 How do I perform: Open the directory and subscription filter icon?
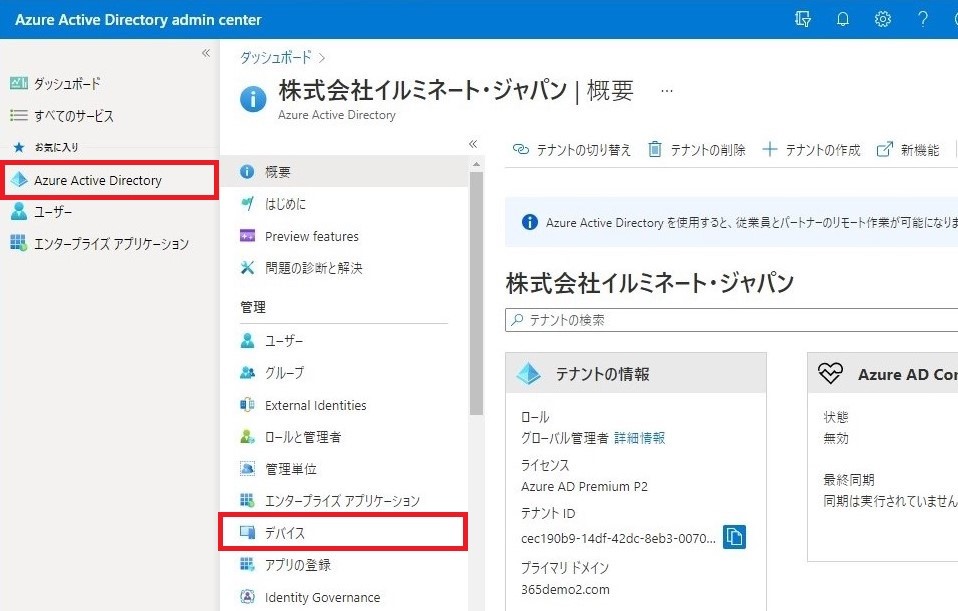(803, 20)
